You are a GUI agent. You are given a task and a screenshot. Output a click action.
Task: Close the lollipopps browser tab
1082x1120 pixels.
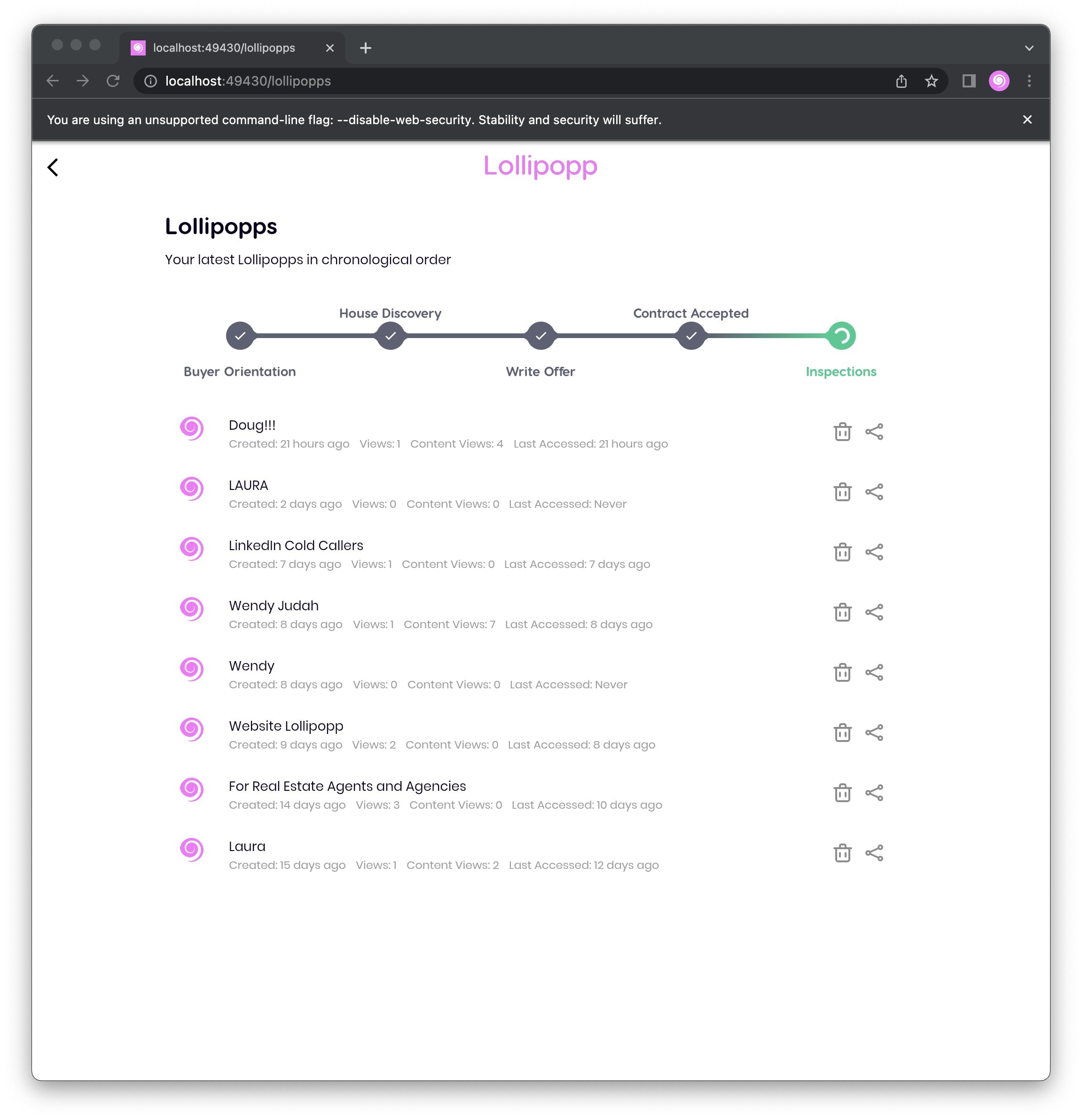(329, 48)
